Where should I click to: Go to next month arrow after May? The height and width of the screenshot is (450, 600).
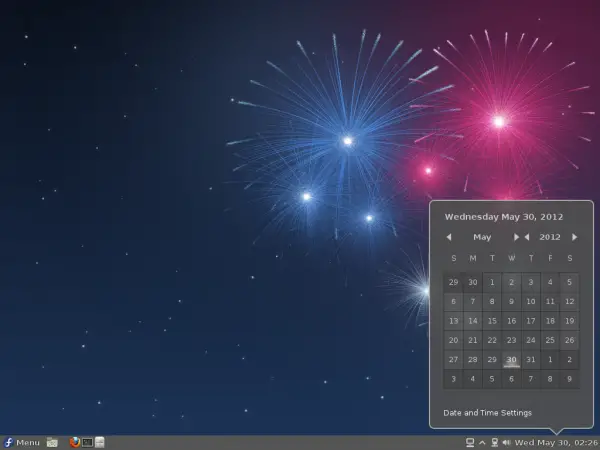point(516,237)
